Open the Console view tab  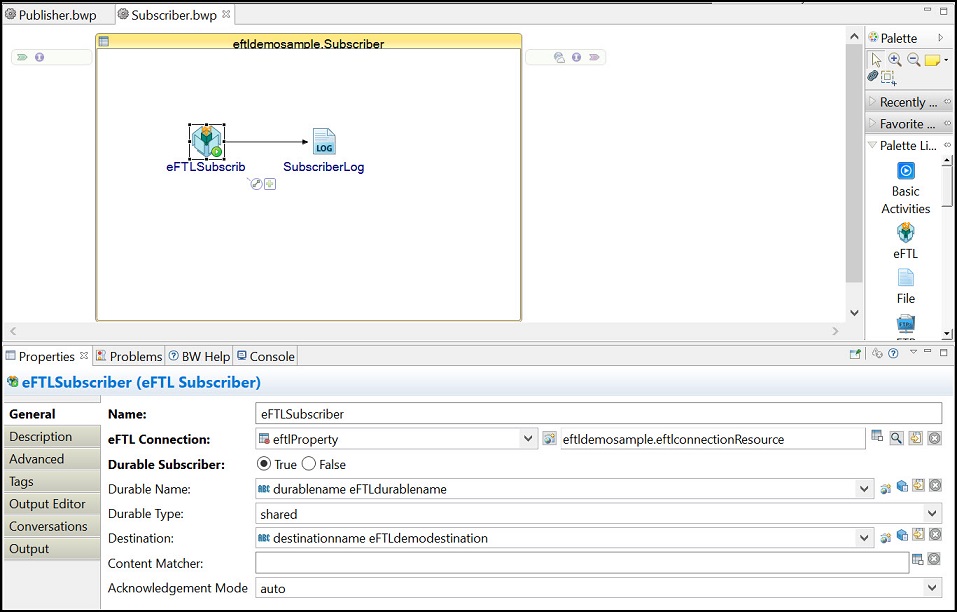pyautogui.click(x=265, y=356)
